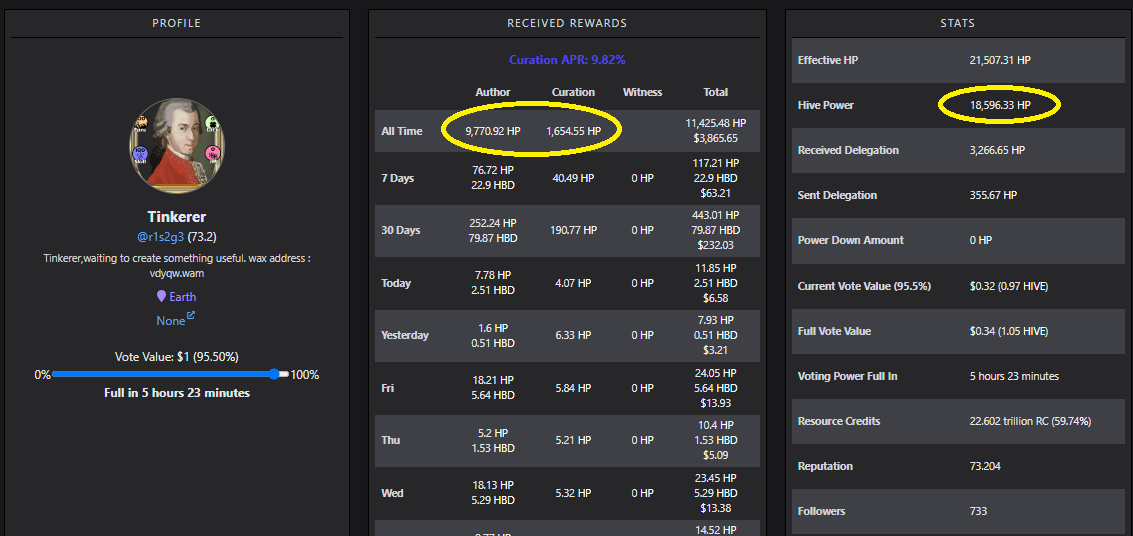This screenshot has height=536, width=1133.
Task: Select the Wed row label
Action: (392, 493)
